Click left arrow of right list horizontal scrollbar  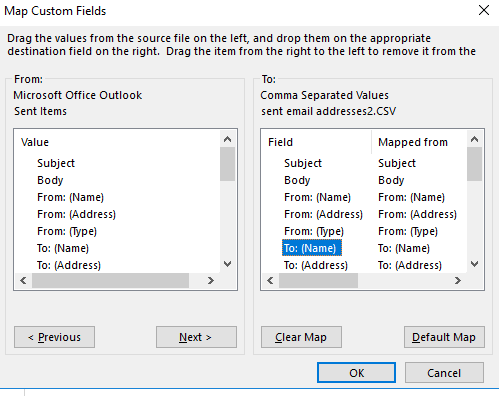(270, 281)
